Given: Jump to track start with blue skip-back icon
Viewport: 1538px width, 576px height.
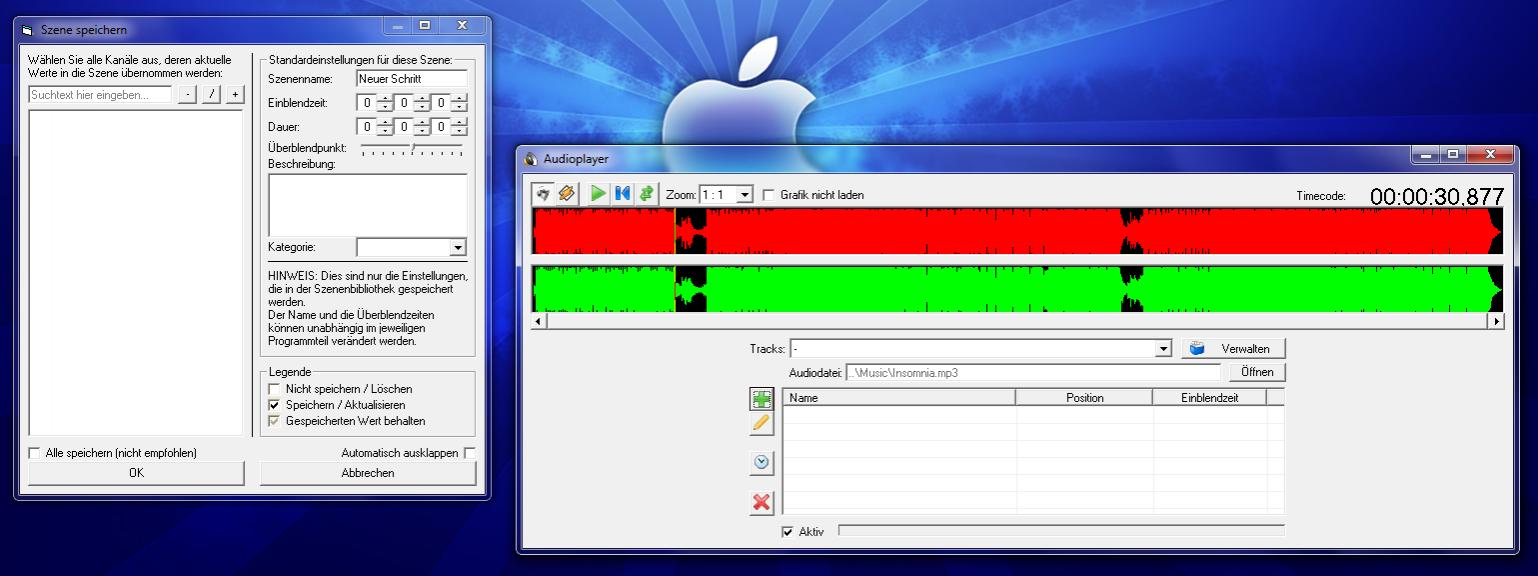Looking at the screenshot, I should point(622,194).
